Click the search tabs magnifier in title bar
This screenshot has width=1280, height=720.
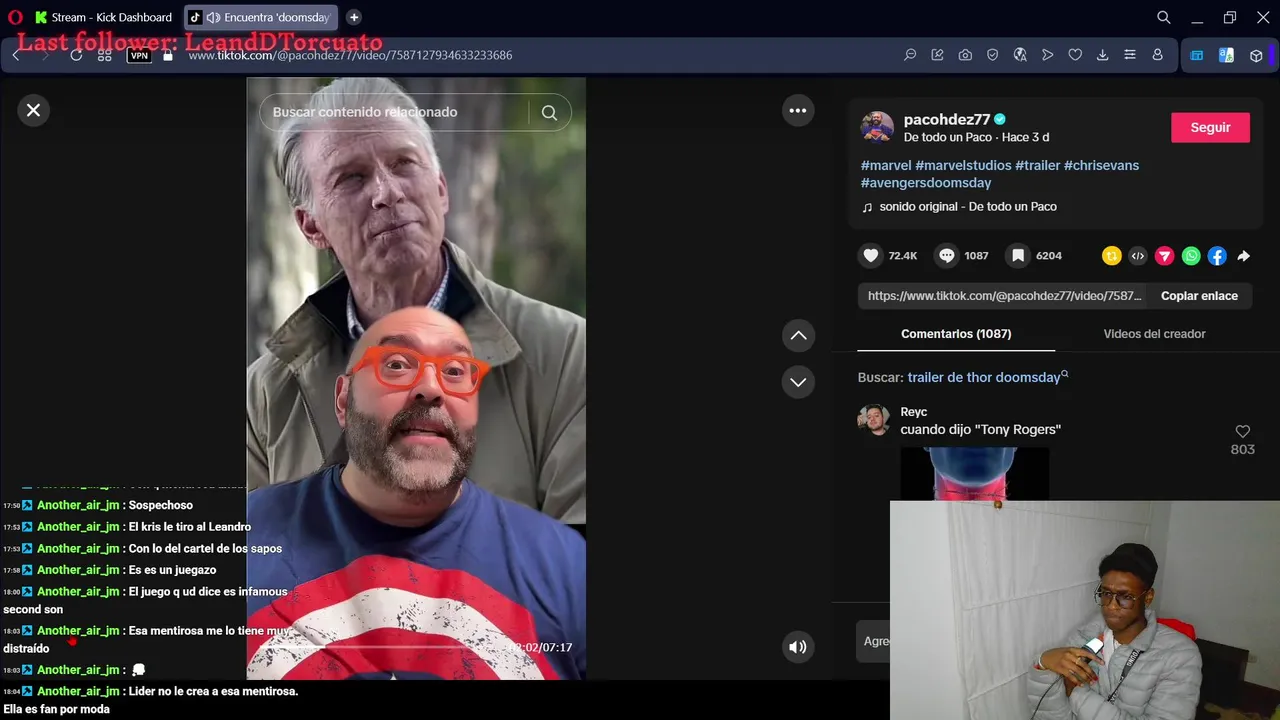1164,17
